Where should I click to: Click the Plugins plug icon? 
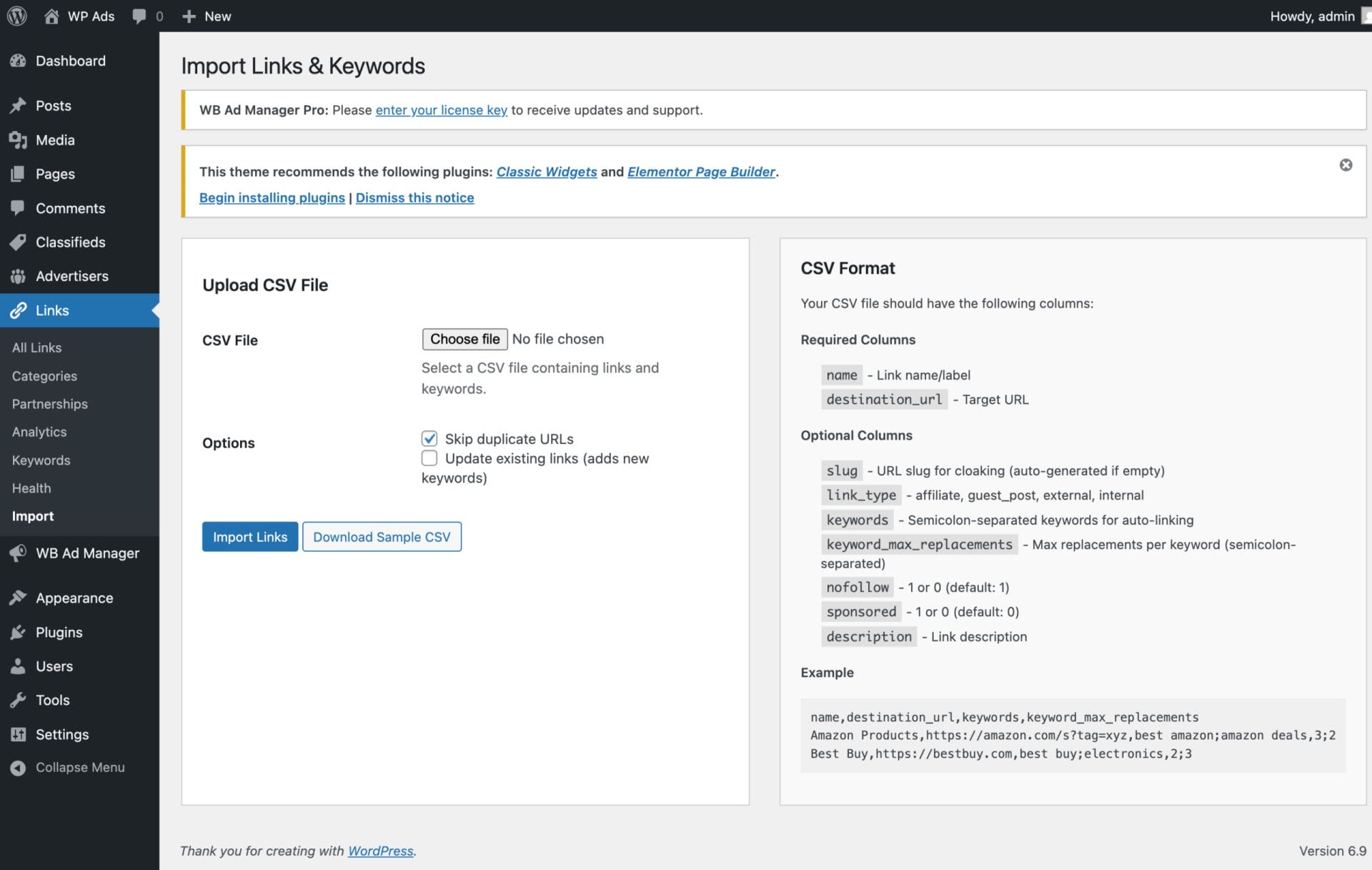pos(19,632)
